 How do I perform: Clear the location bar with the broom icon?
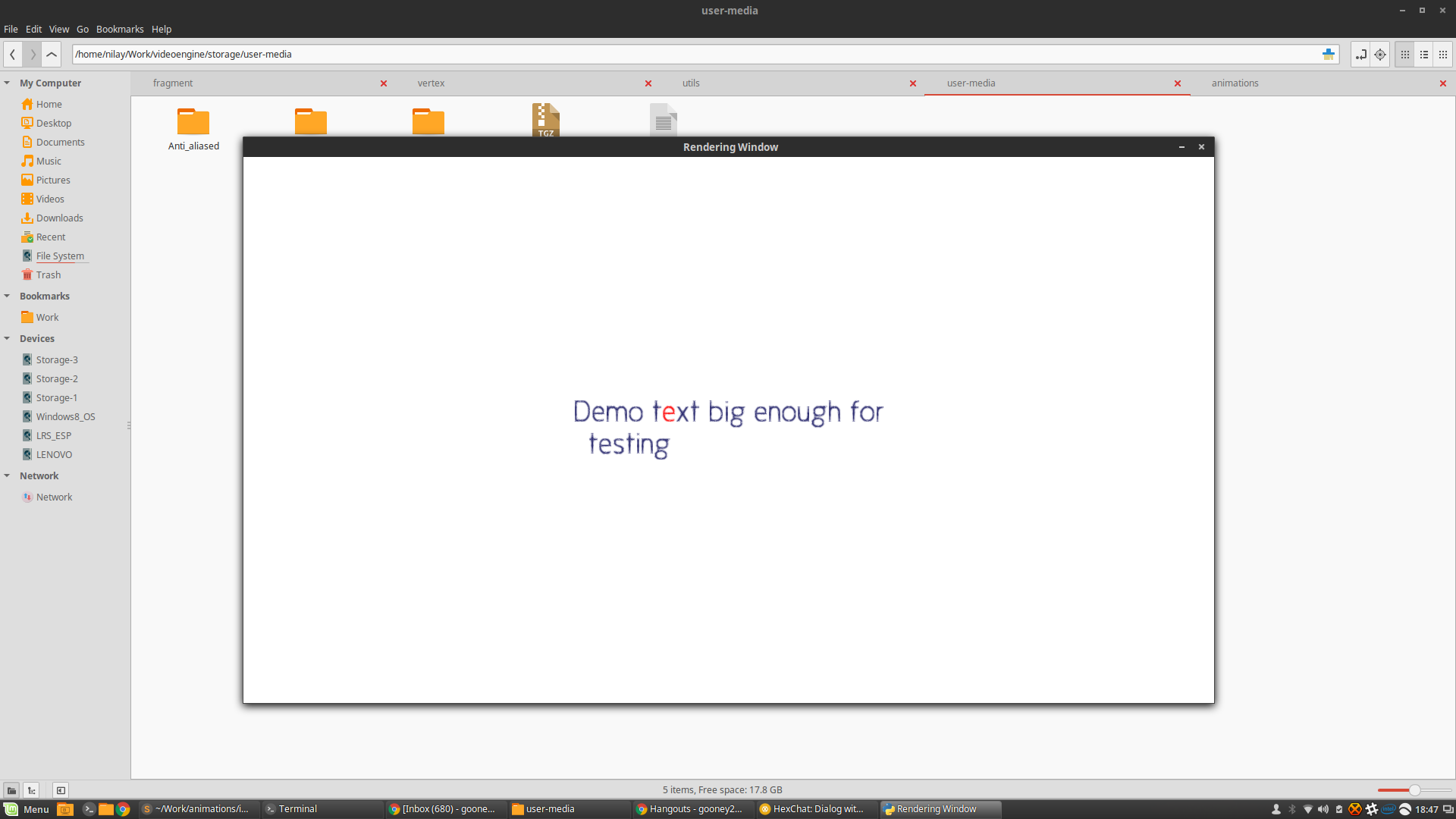[1329, 55]
